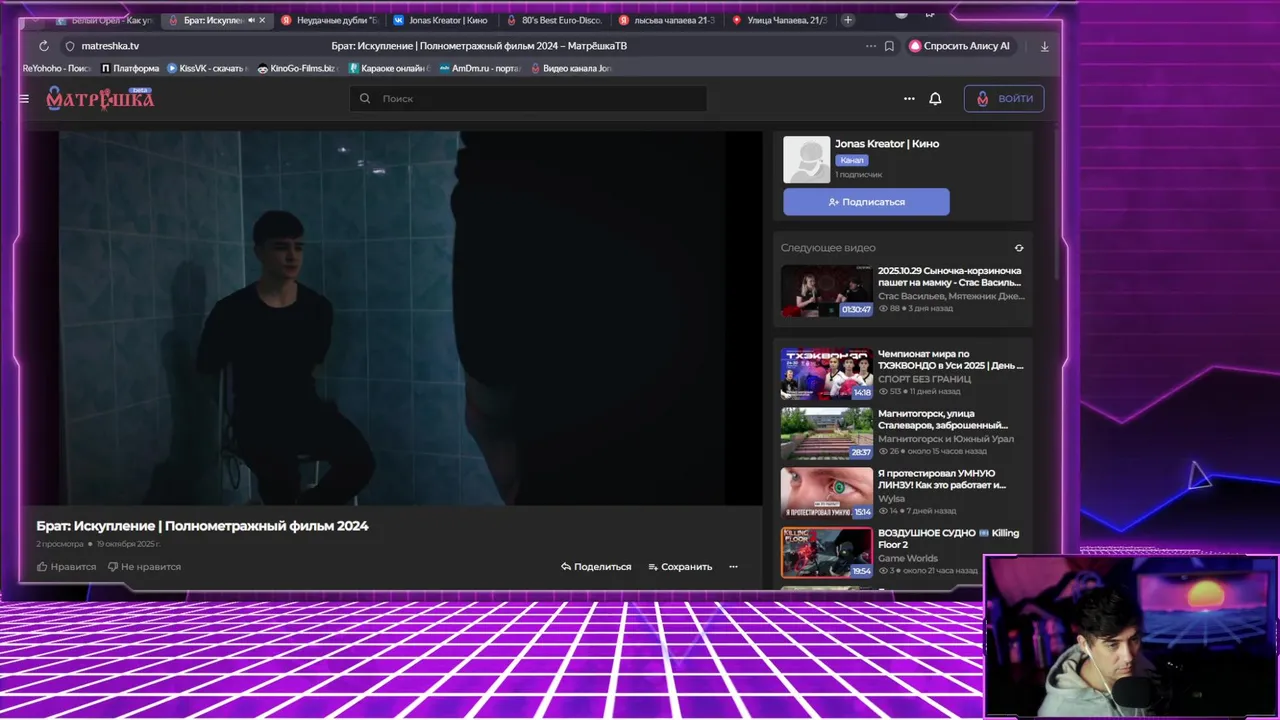Switch to the Jonas Kreator | Кино tab
1280x720 pixels.
pos(442,20)
